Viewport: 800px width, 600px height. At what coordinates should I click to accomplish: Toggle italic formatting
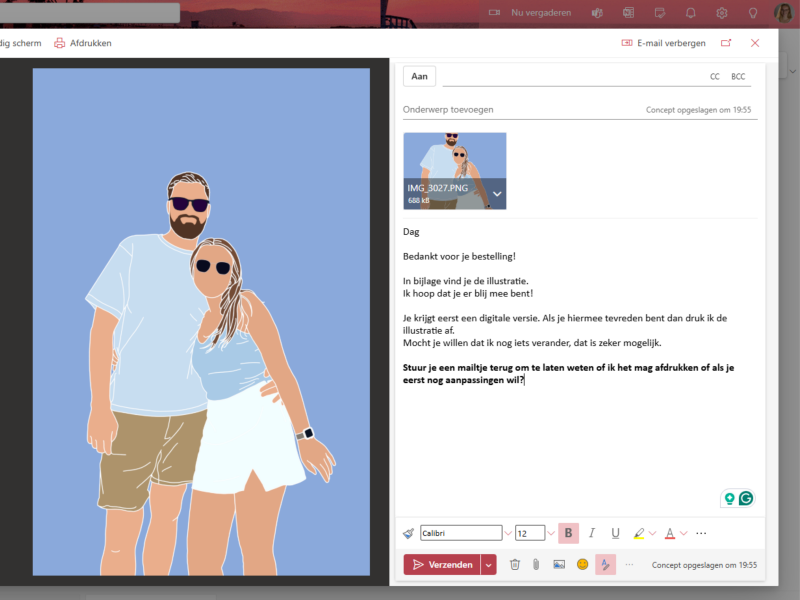592,533
